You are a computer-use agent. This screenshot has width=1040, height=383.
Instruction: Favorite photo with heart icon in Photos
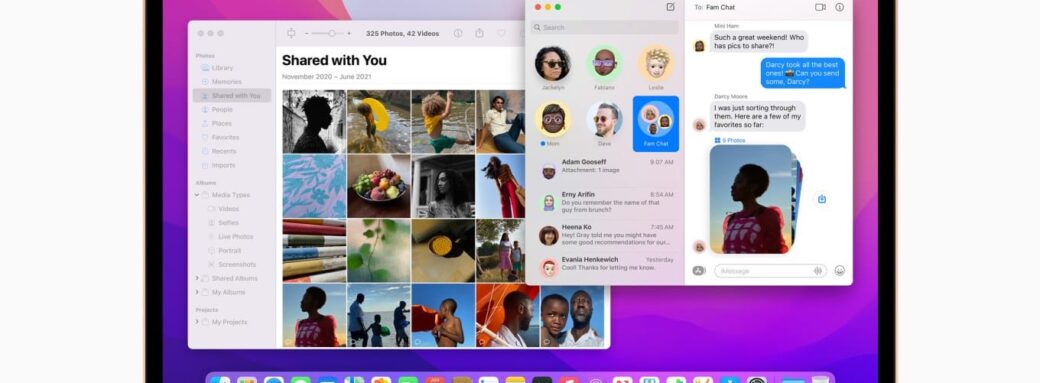click(501, 33)
